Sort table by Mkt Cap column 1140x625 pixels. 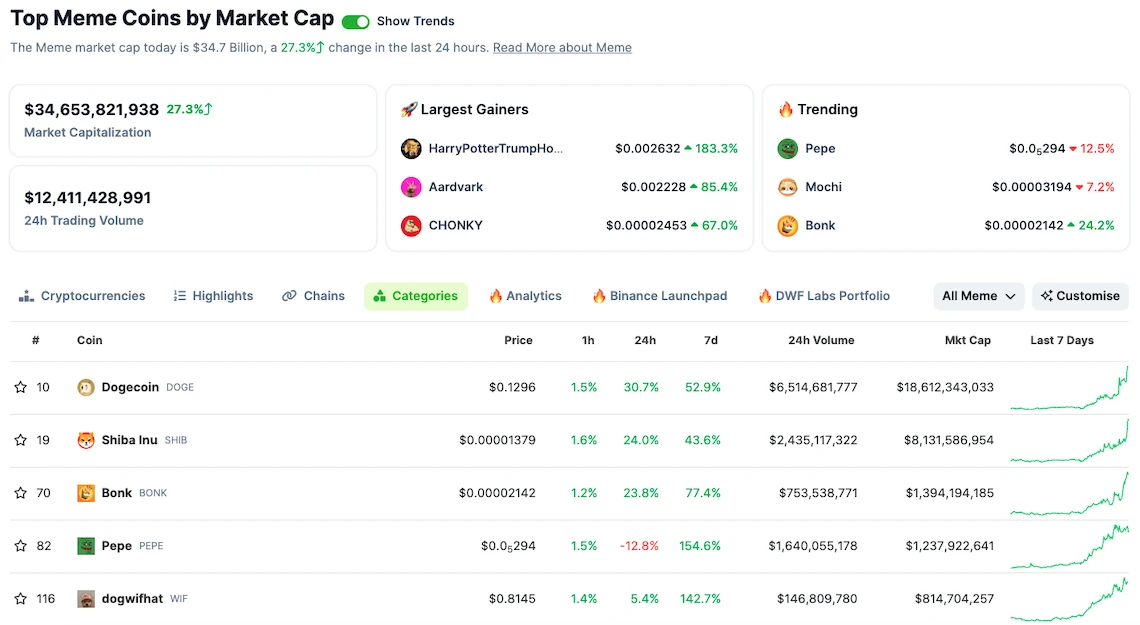tap(968, 341)
